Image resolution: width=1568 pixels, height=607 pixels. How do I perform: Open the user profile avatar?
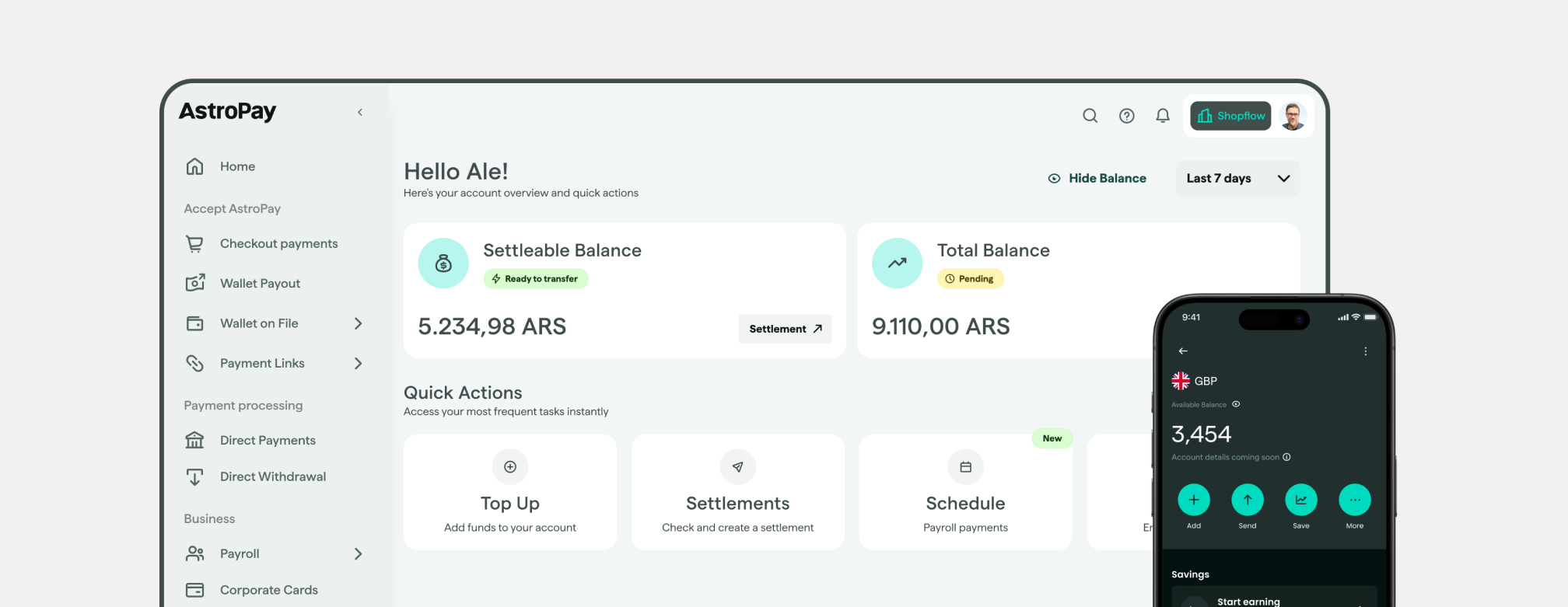[1293, 116]
